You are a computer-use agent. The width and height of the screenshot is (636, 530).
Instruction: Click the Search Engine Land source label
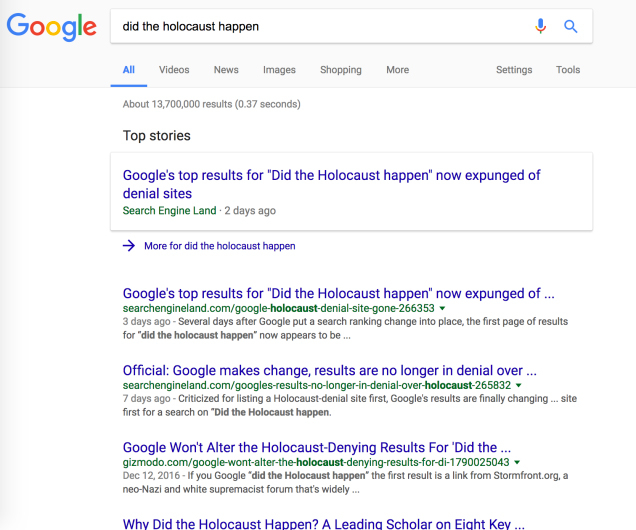click(x=170, y=210)
